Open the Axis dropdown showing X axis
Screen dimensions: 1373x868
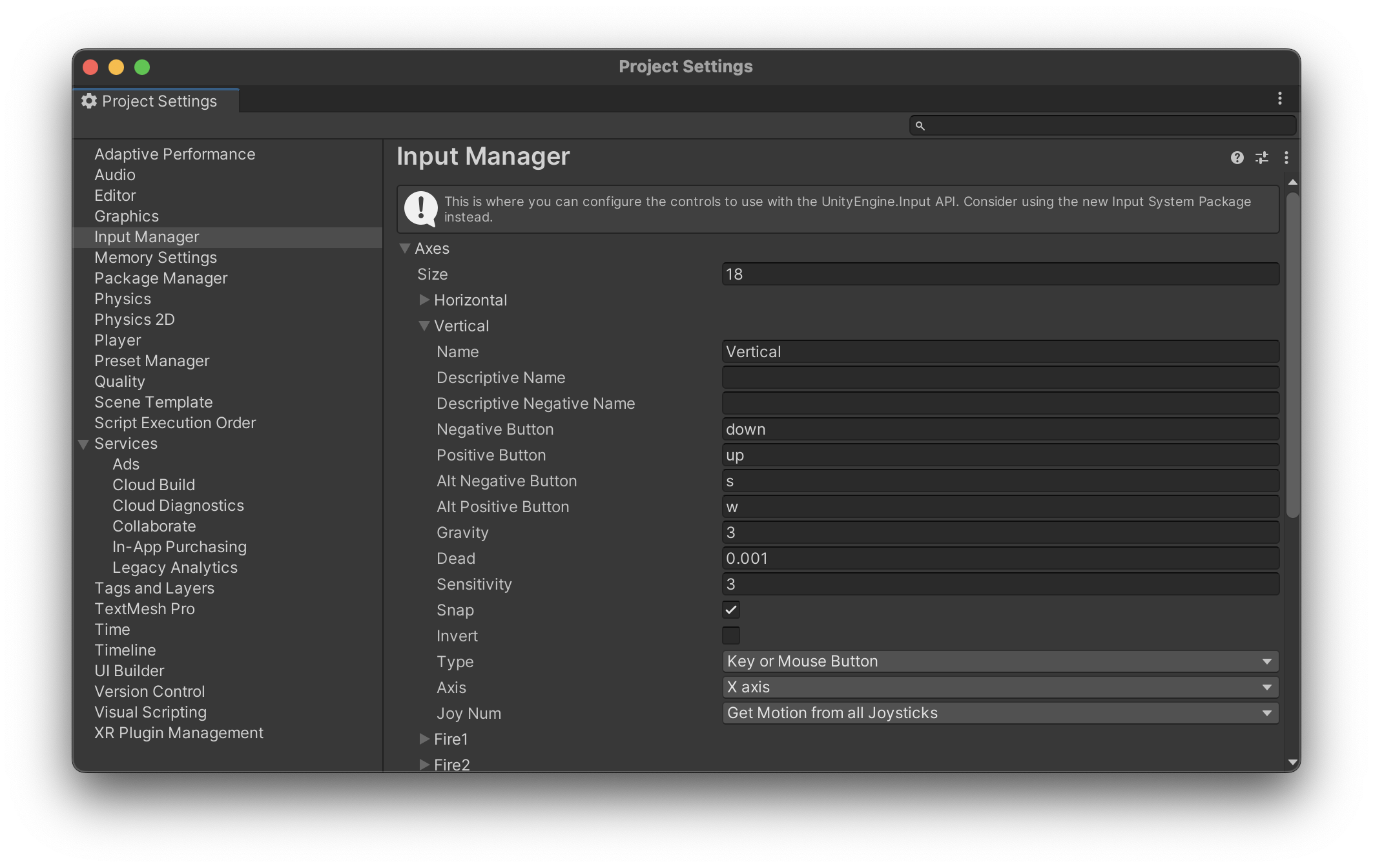coord(1000,687)
